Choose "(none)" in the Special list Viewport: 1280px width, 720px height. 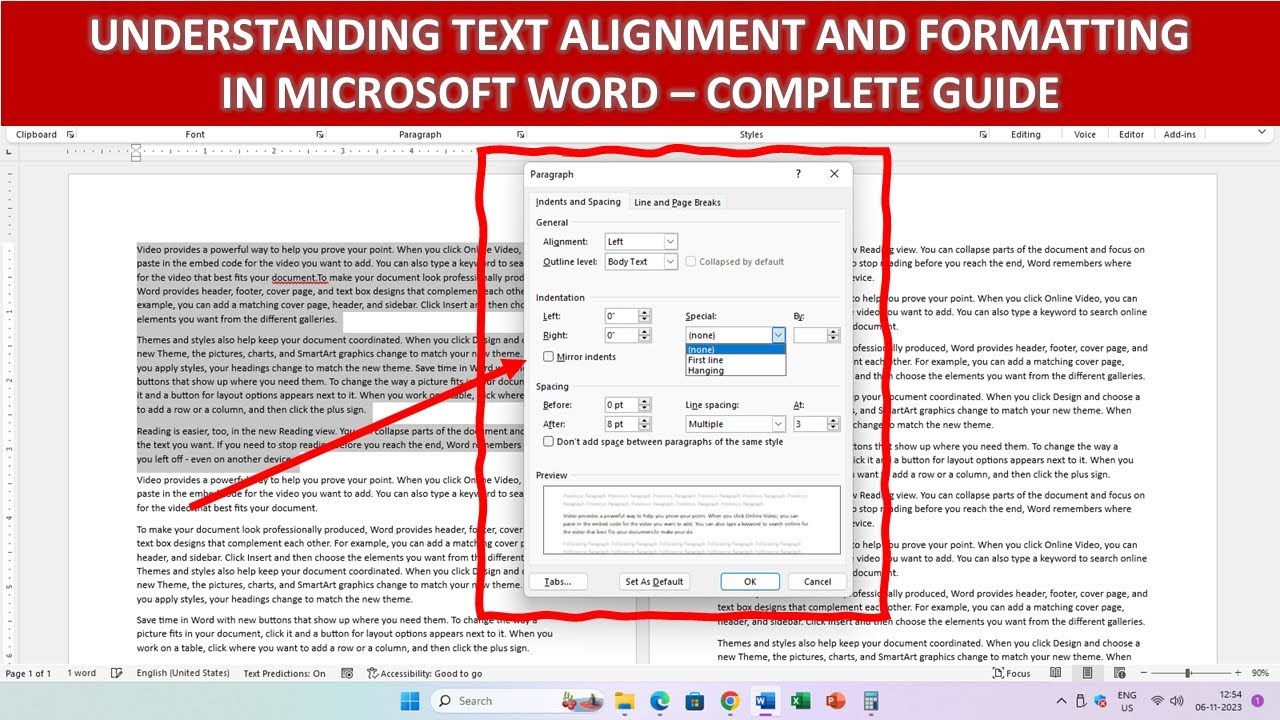[x=736, y=350]
